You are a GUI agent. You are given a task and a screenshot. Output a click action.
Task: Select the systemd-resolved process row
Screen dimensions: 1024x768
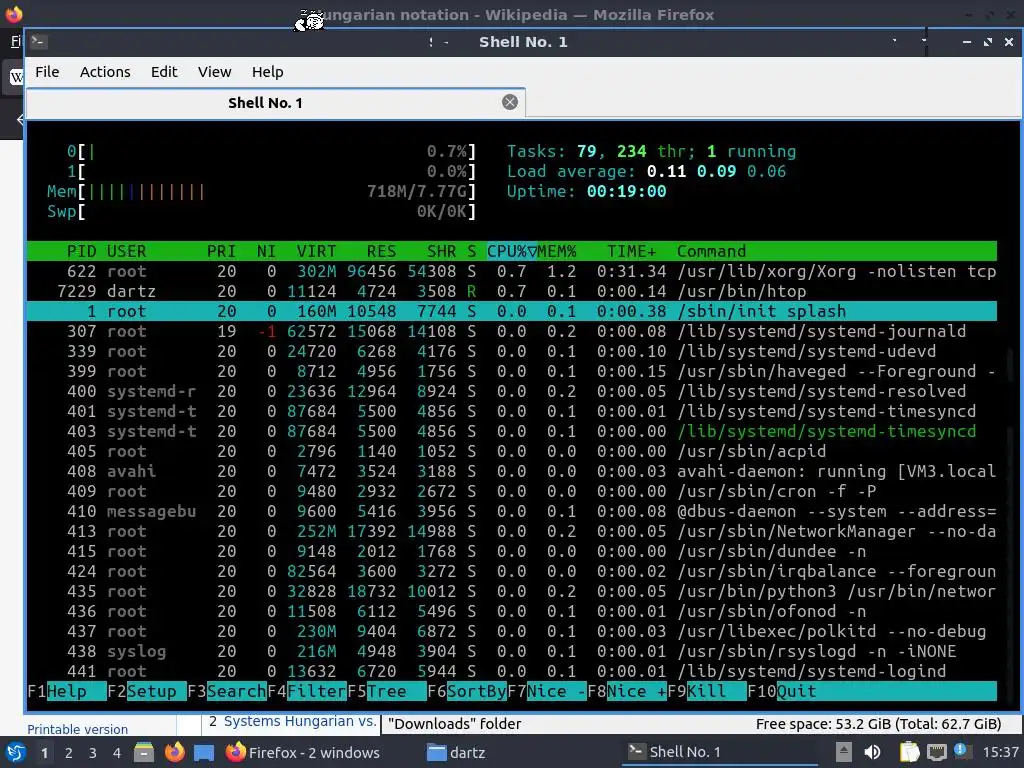[512, 391]
